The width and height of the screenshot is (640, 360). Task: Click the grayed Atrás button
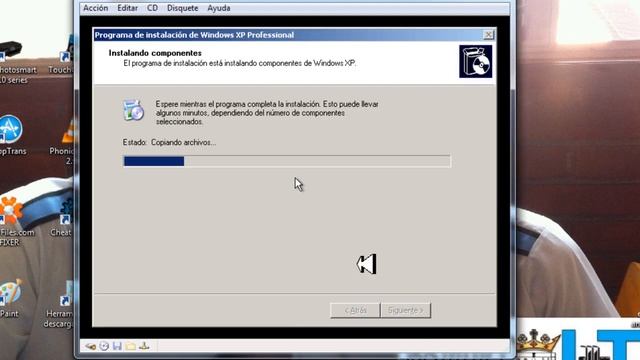pyautogui.click(x=355, y=311)
